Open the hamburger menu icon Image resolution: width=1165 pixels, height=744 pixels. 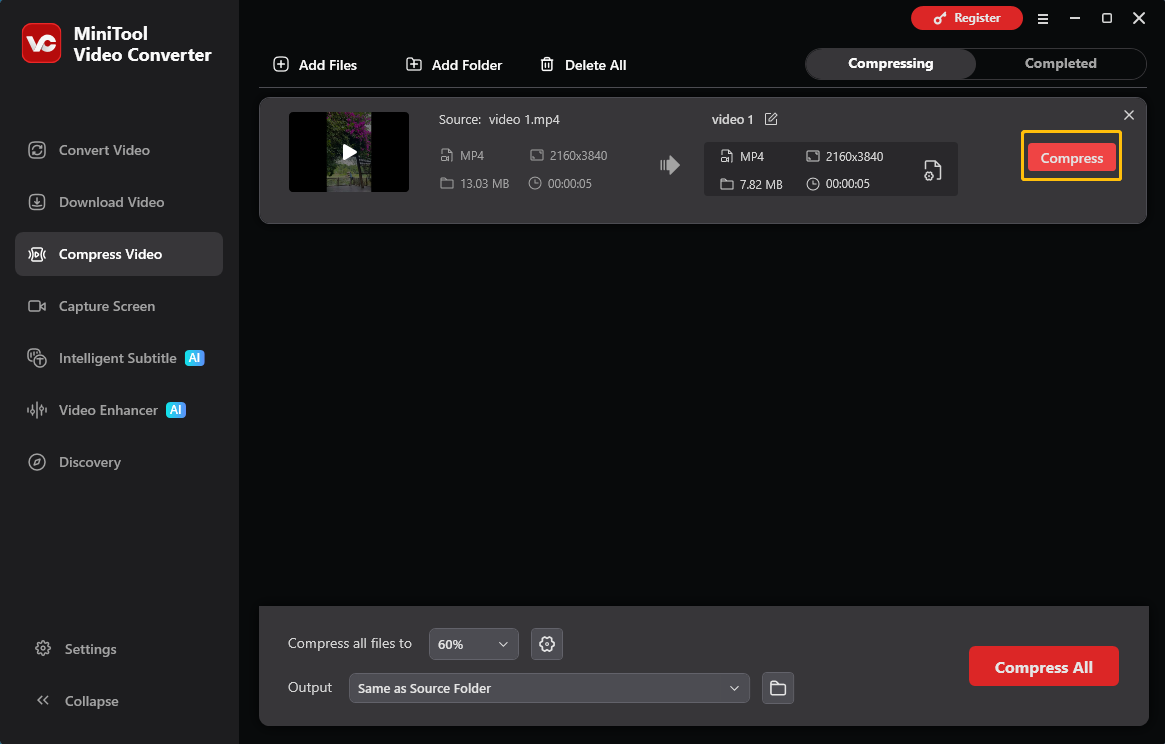tap(1043, 19)
